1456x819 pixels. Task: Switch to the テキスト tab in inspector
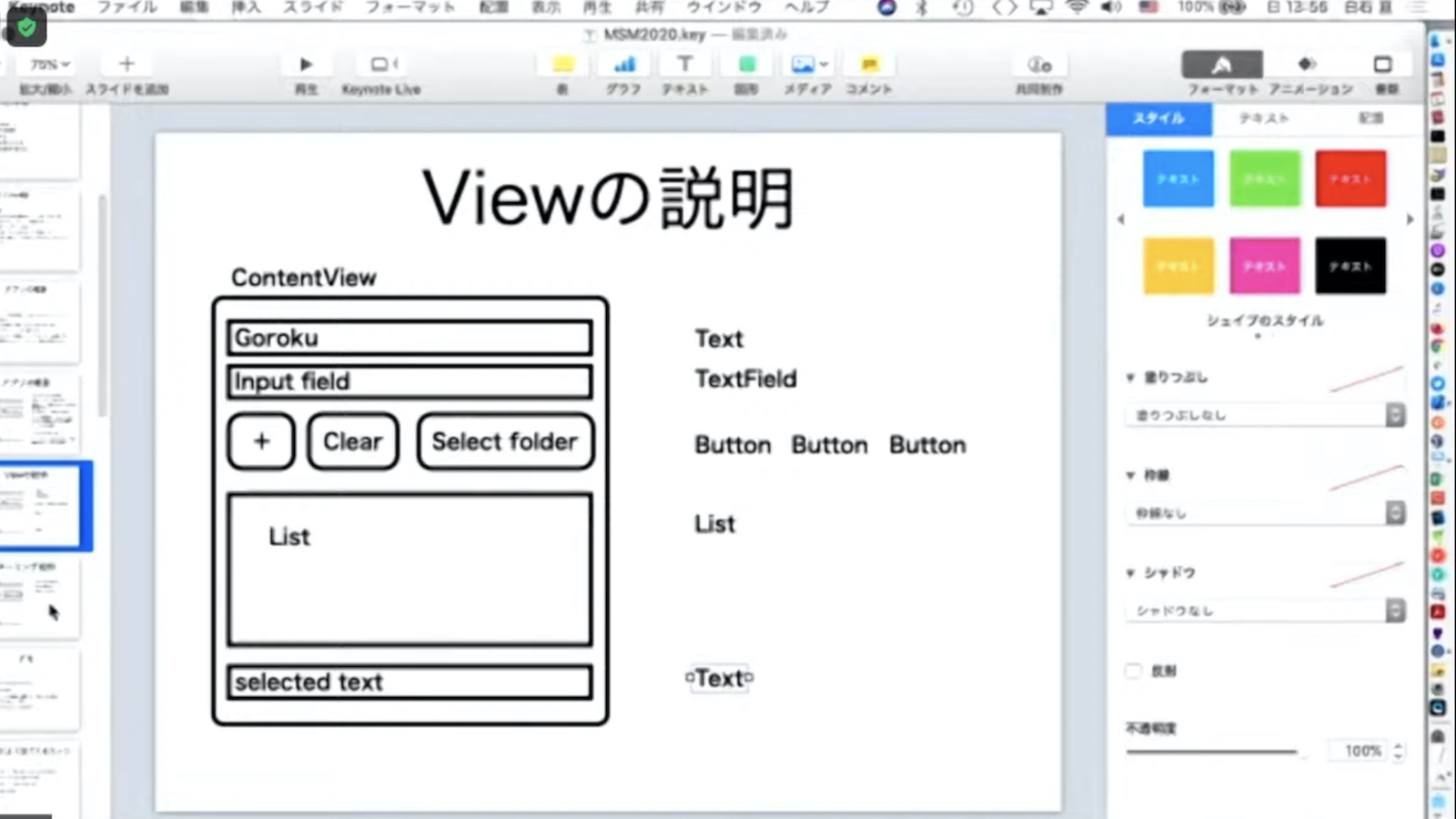[1264, 118]
